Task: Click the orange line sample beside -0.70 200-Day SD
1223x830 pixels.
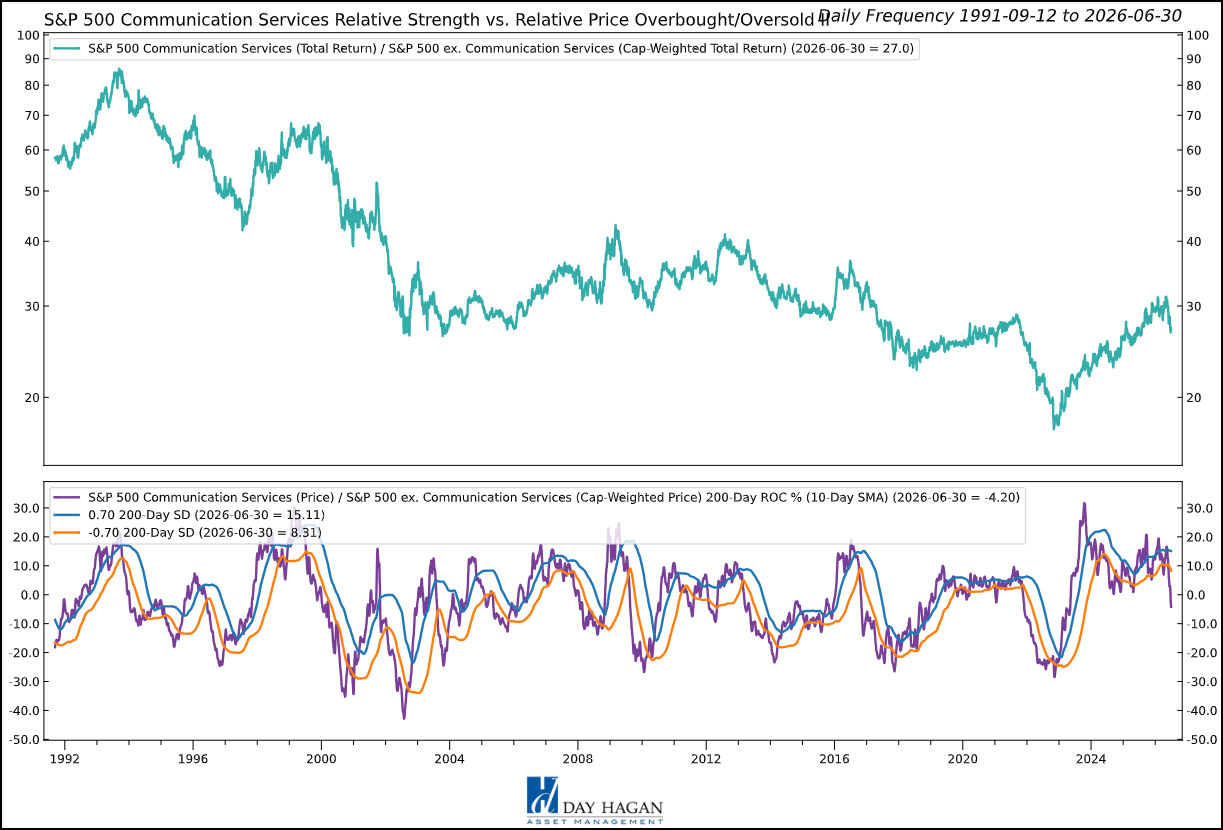Action: (67, 532)
